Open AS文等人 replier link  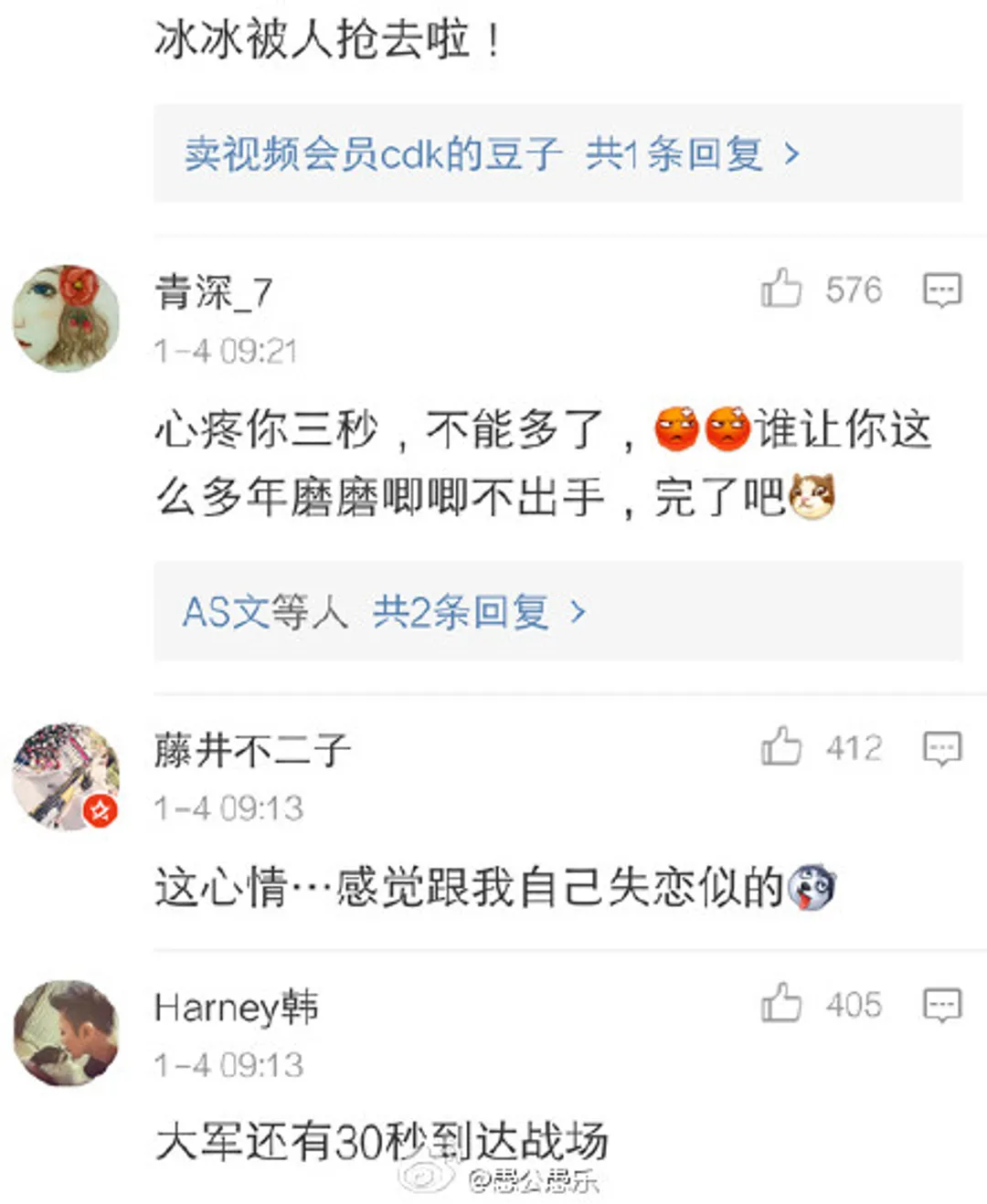[x=265, y=611]
